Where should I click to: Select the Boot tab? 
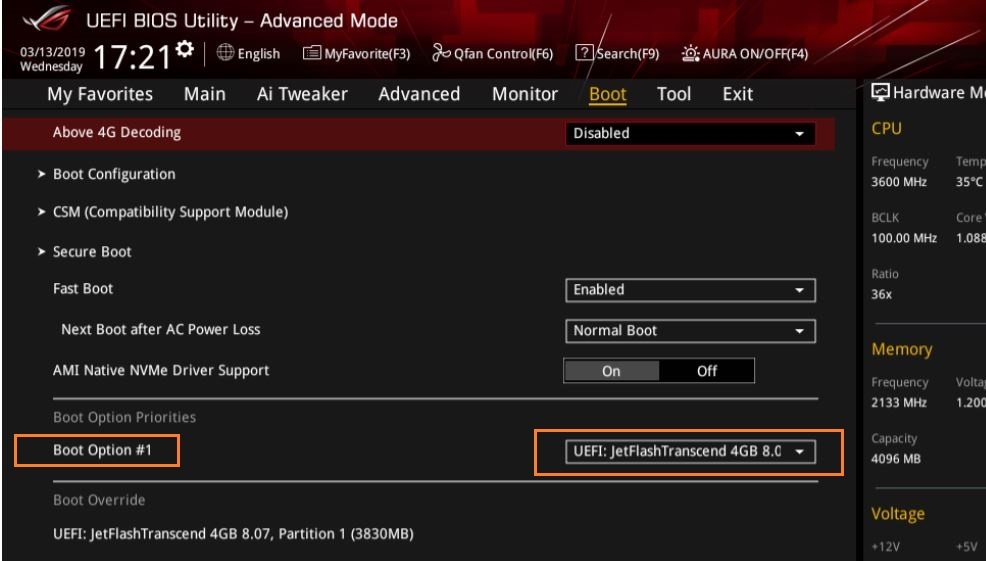(607, 94)
